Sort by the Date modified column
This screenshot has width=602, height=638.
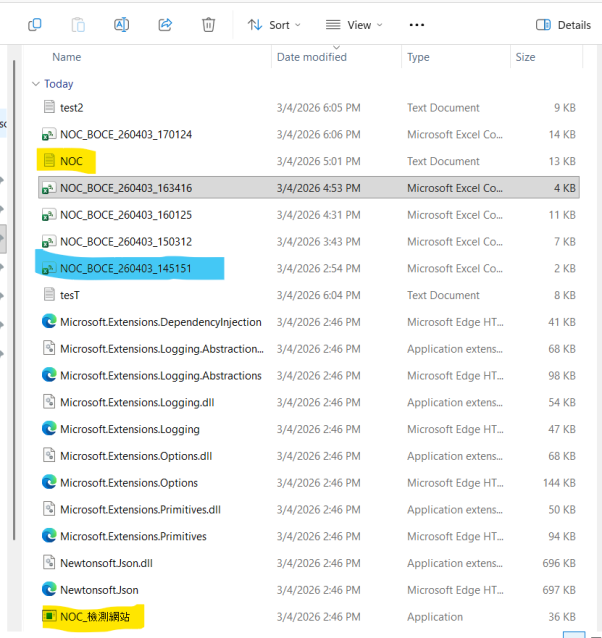(x=311, y=57)
